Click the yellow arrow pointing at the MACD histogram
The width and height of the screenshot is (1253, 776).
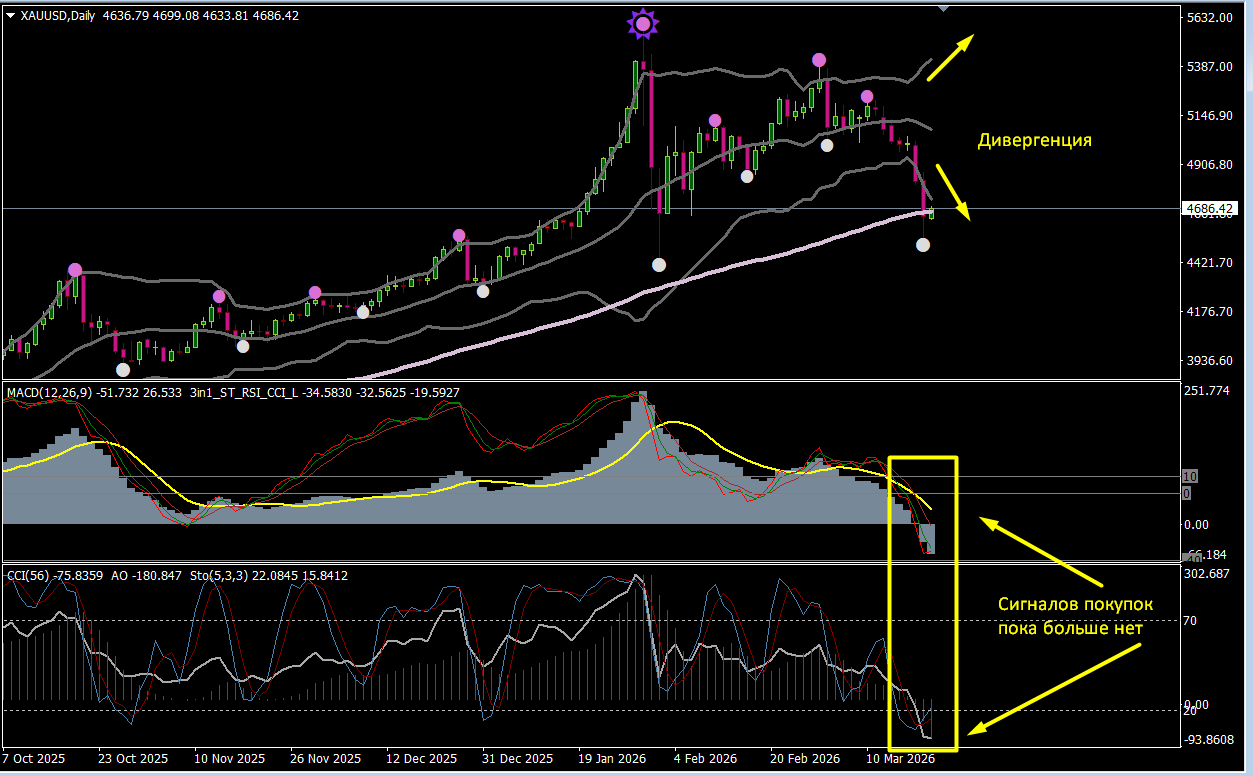click(x=1040, y=552)
